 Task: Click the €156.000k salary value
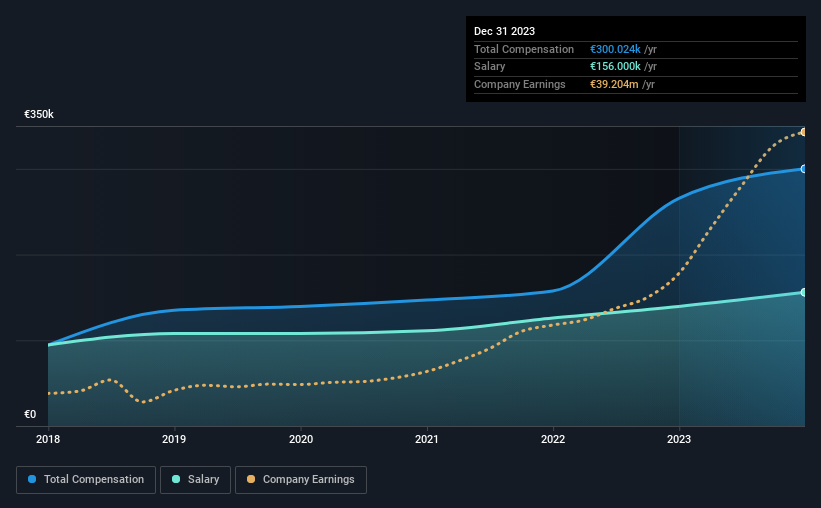tap(615, 67)
